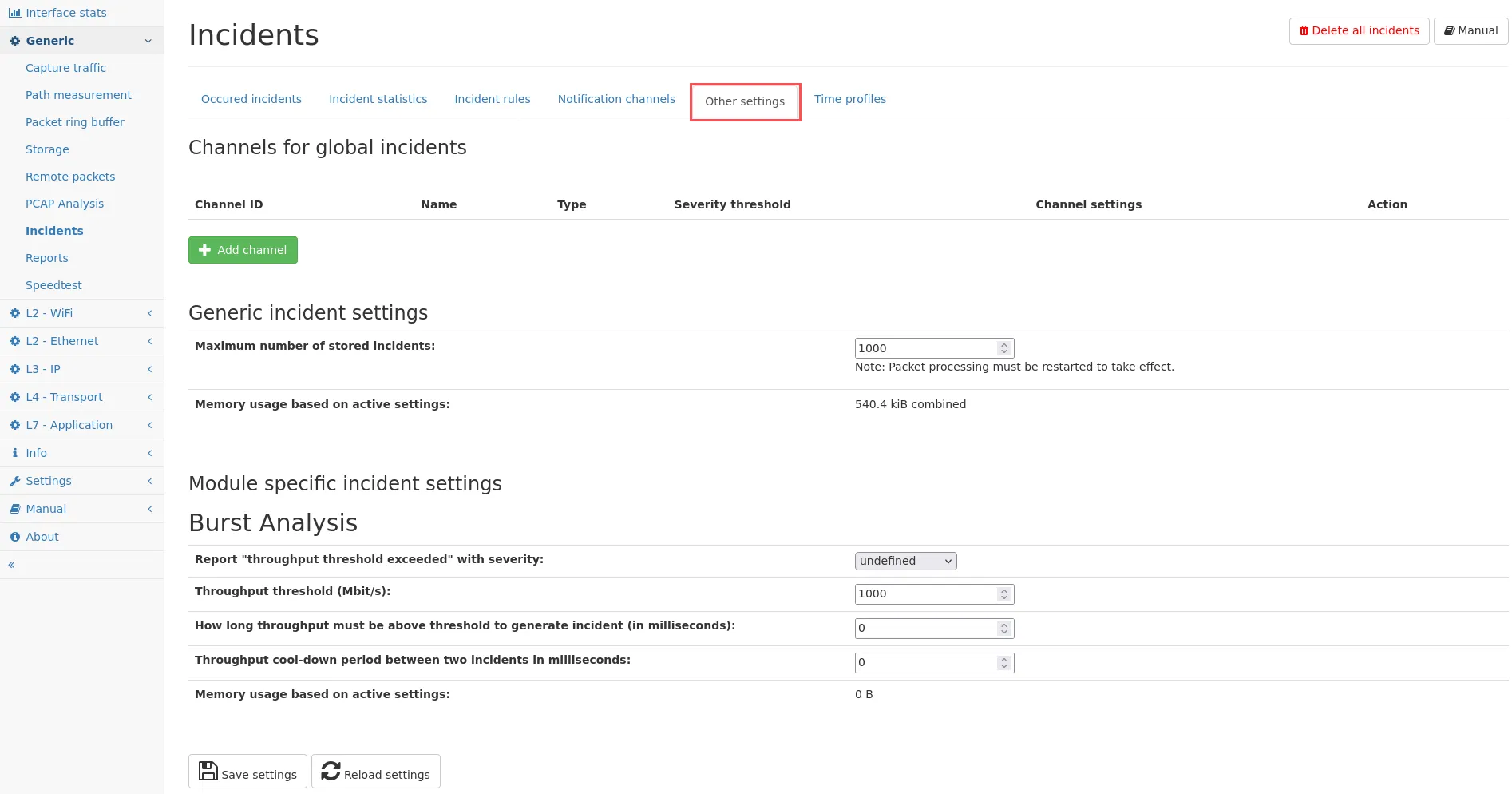
Task: Switch to the Incident rules tab
Action: pos(492,99)
